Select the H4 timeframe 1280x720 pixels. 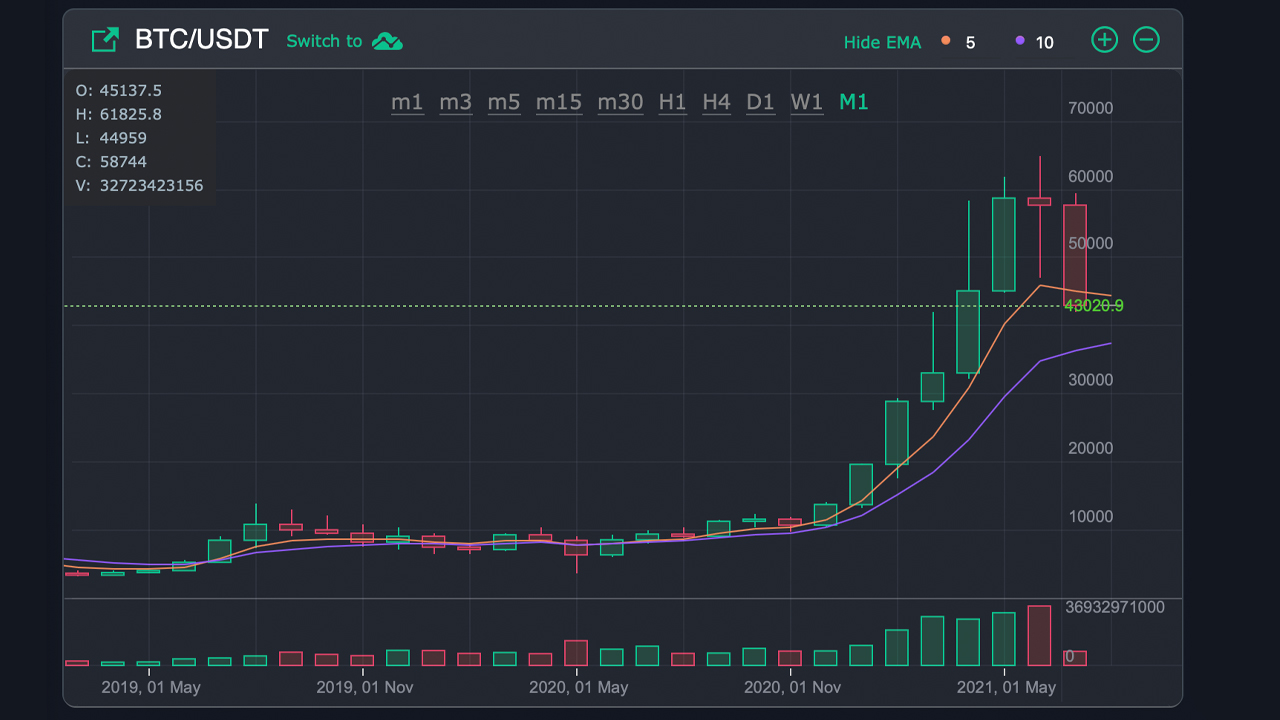716,102
